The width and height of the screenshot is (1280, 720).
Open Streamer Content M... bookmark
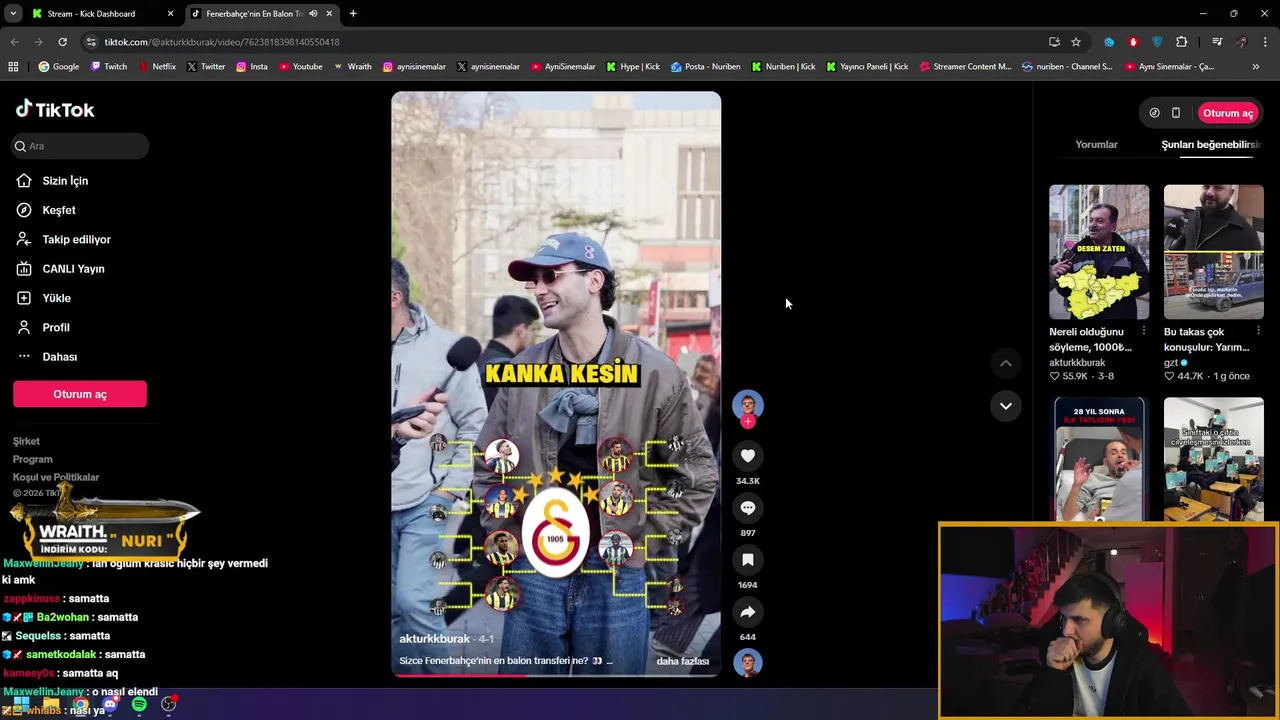tap(965, 67)
